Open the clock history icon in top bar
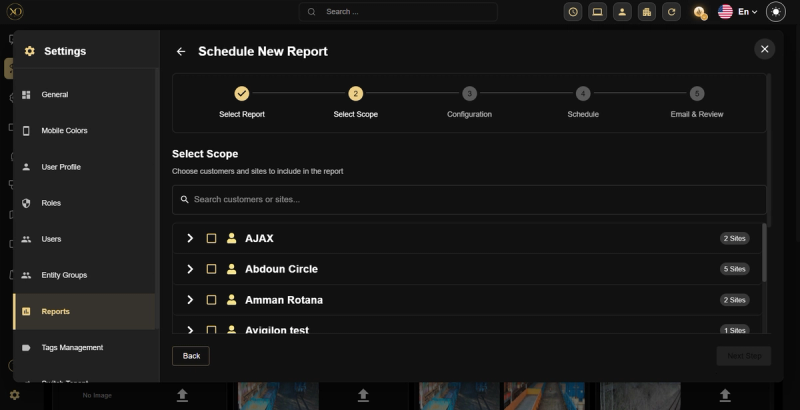This screenshot has width=800, height=410. (573, 12)
